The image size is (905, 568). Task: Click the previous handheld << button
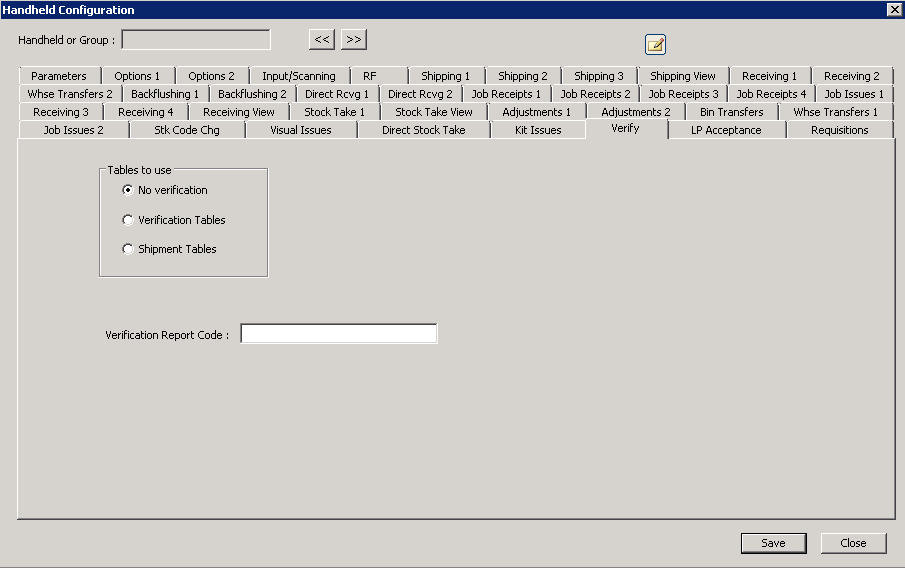322,40
